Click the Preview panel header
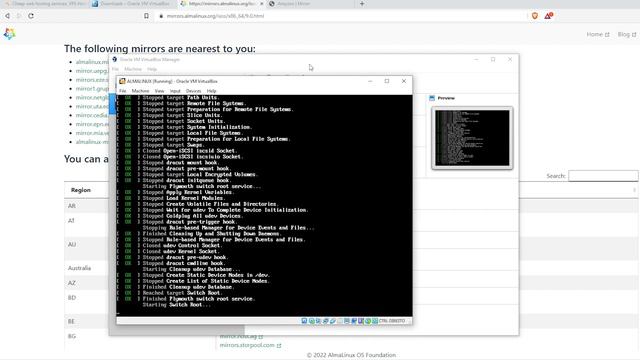Screen dimensions: 640x360 (446, 98)
